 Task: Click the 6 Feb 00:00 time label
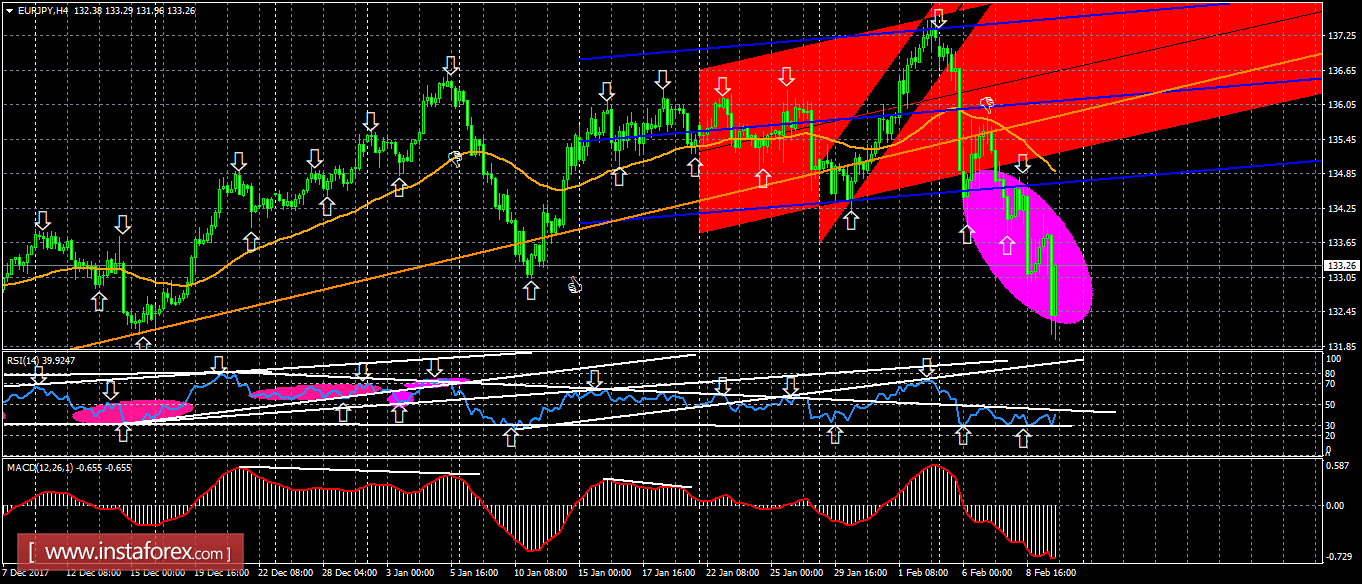988,574
